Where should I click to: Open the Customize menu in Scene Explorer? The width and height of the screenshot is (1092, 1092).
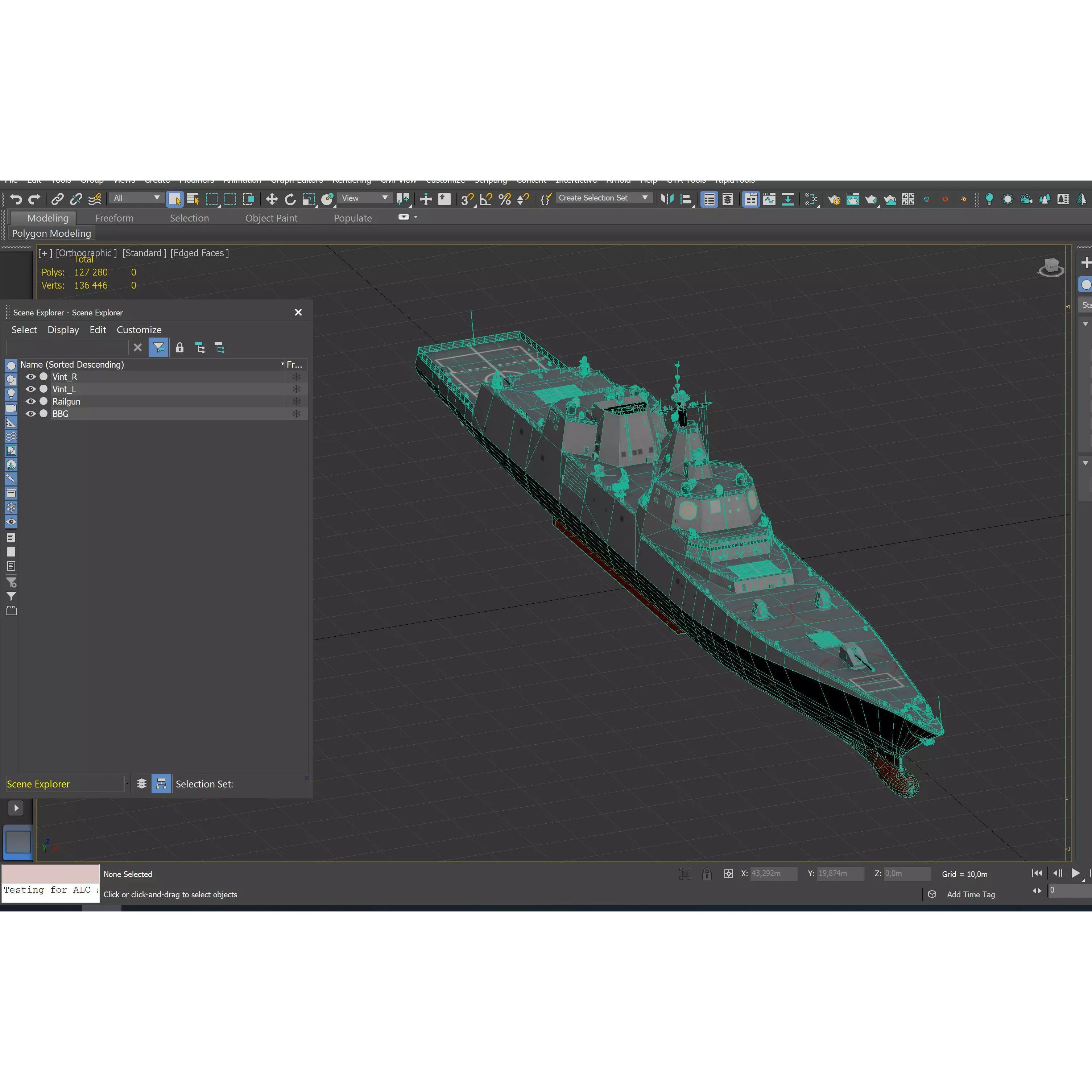click(x=139, y=330)
